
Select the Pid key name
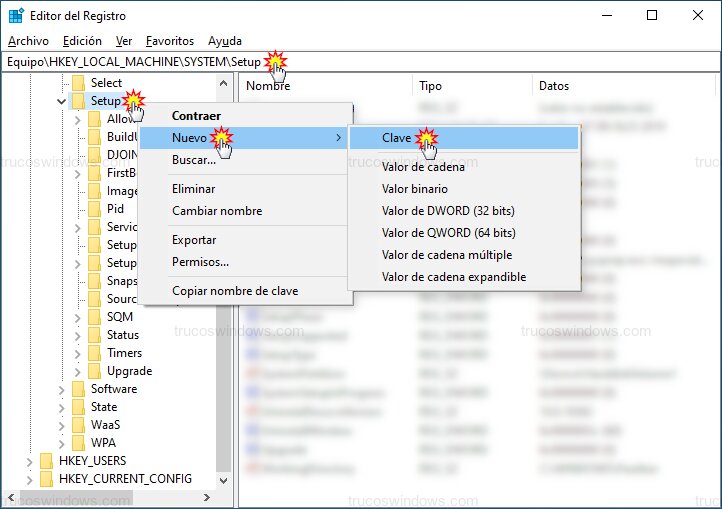point(115,209)
